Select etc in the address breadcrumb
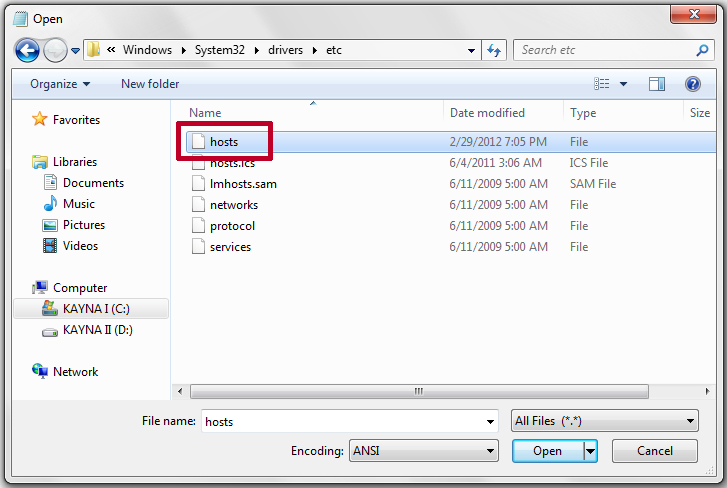This screenshot has height=488, width=727. pyautogui.click(x=334, y=50)
